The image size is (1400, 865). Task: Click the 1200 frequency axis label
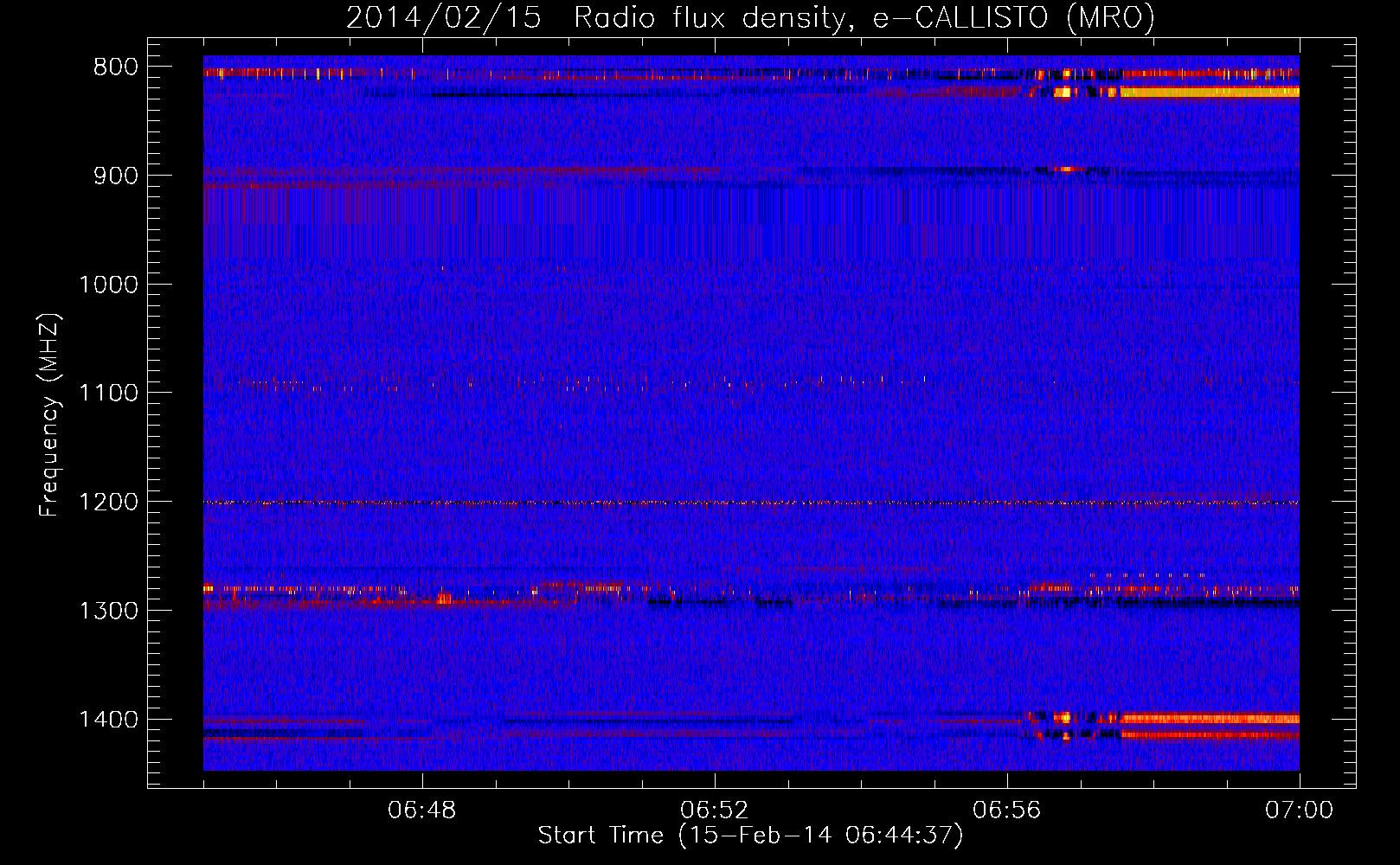tap(109, 502)
